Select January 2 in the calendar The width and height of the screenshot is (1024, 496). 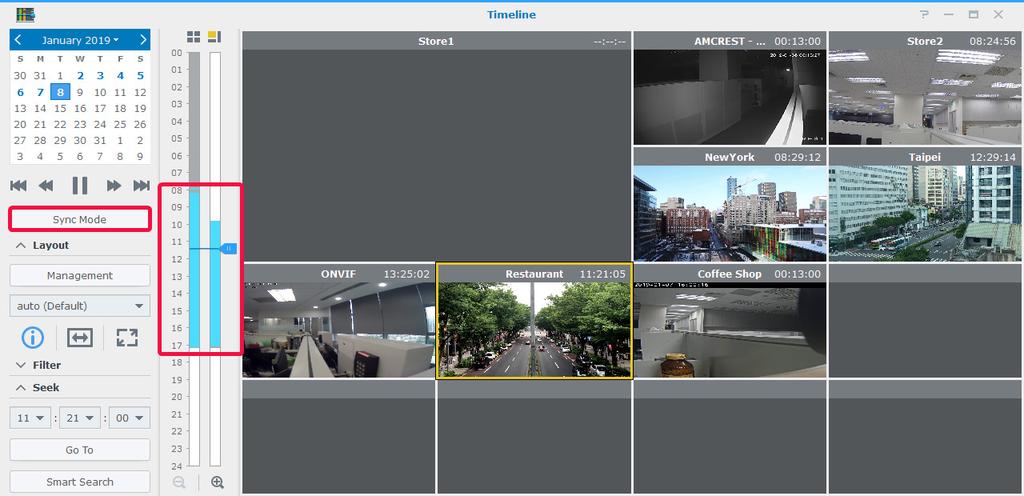80,75
